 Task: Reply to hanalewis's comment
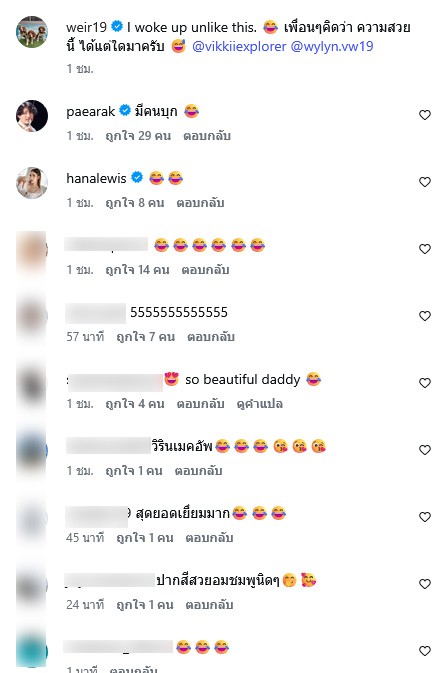pos(200,203)
